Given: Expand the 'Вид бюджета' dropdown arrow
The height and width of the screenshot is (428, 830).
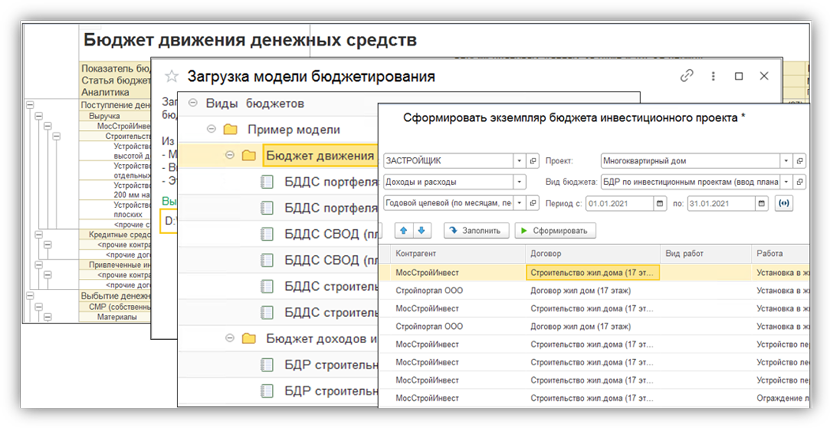Looking at the screenshot, I should click(785, 182).
